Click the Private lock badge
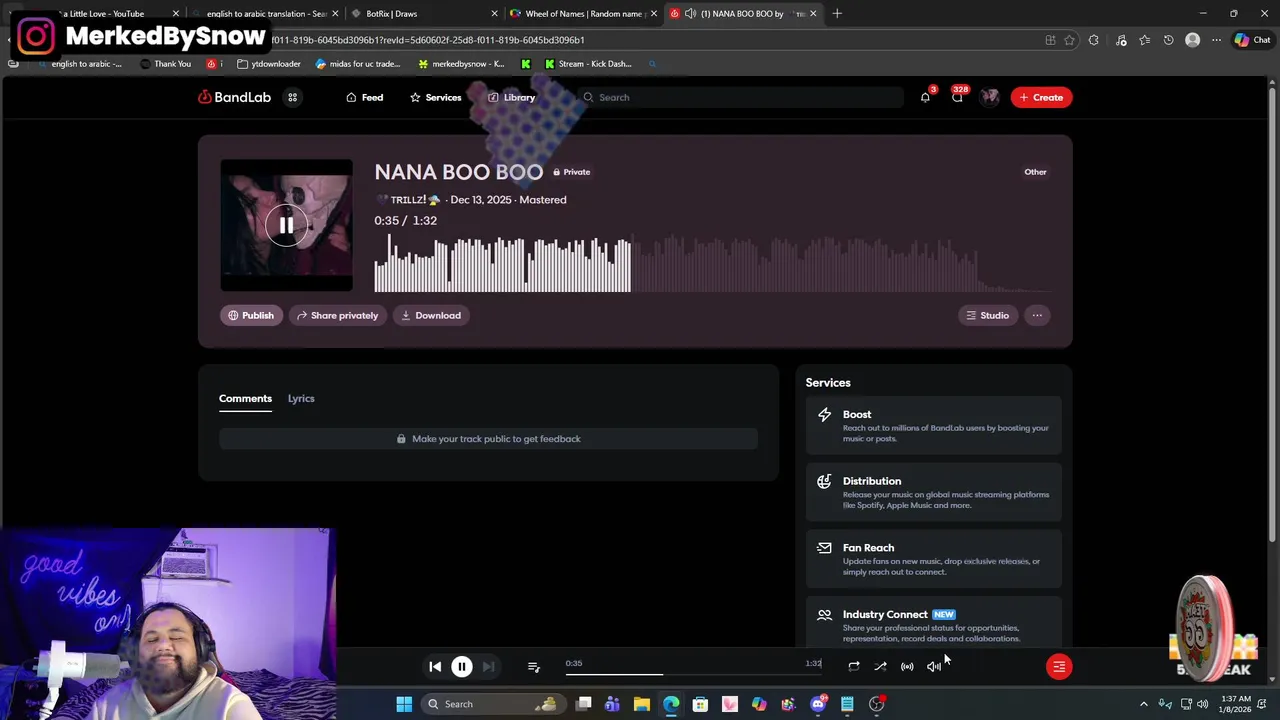Viewport: 1280px width, 720px height. (x=571, y=172)
